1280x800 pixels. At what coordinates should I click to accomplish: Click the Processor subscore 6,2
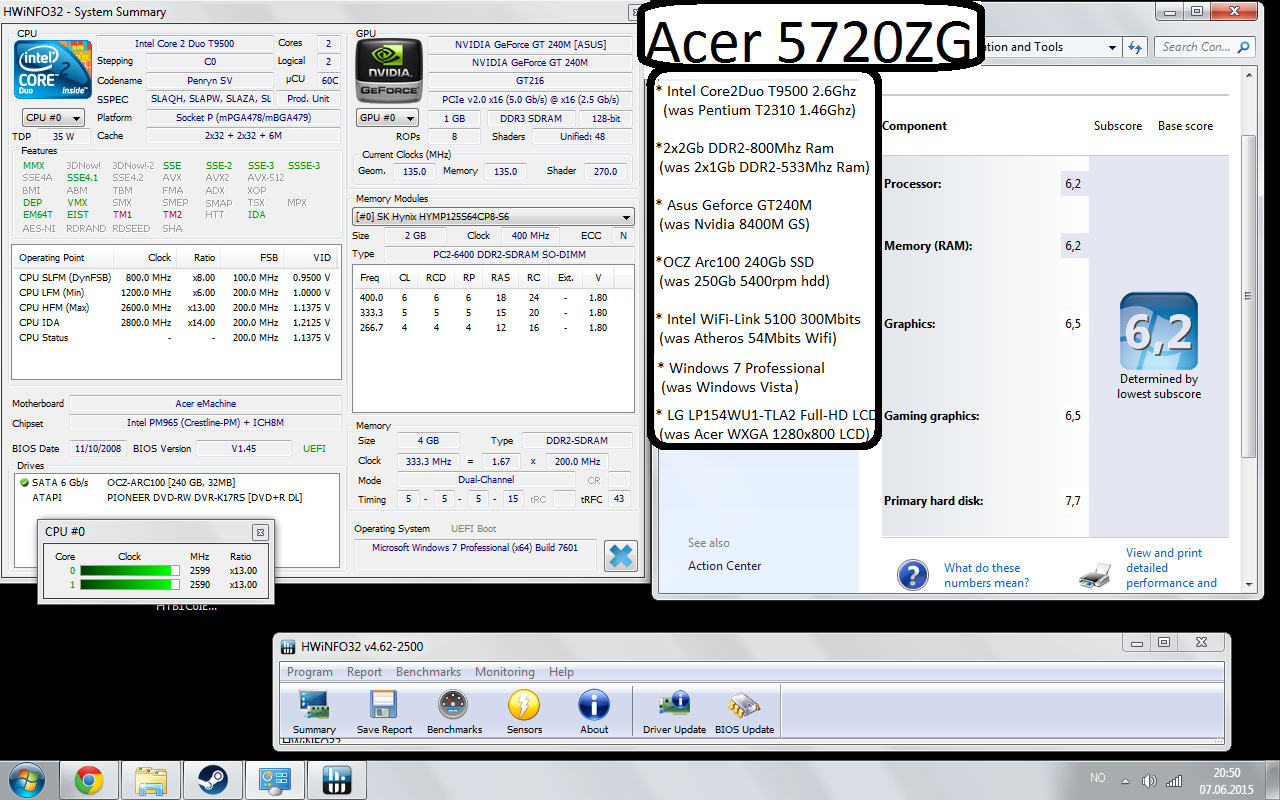(x=1073, y=184)
